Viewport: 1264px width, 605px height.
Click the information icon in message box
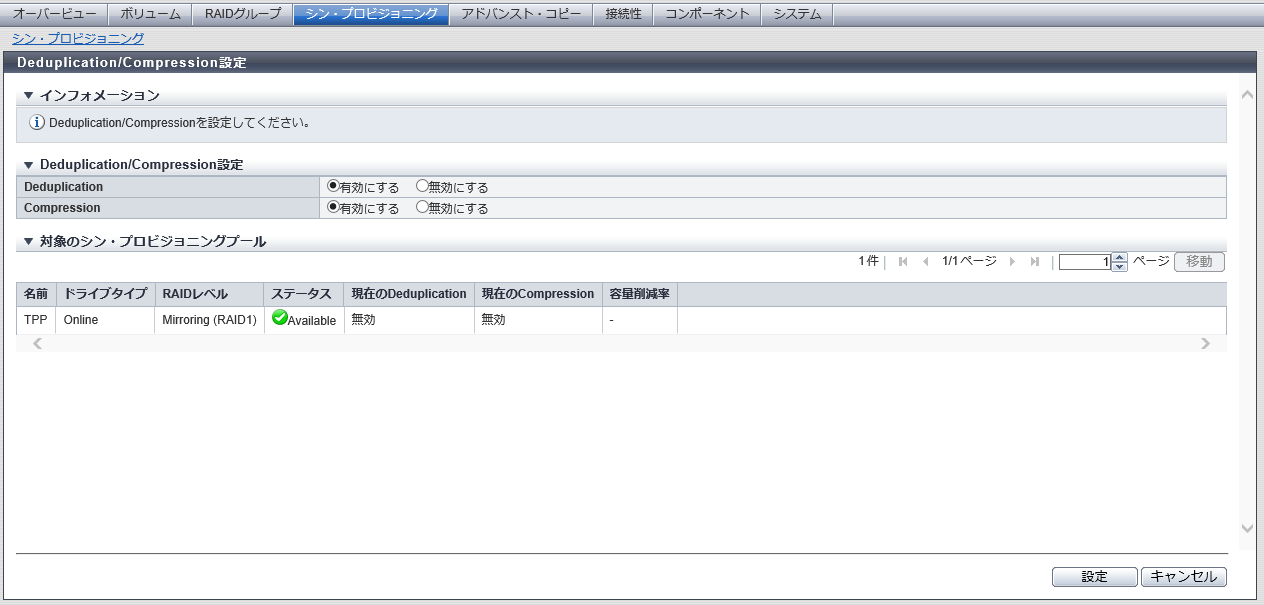tap(37, 123)
